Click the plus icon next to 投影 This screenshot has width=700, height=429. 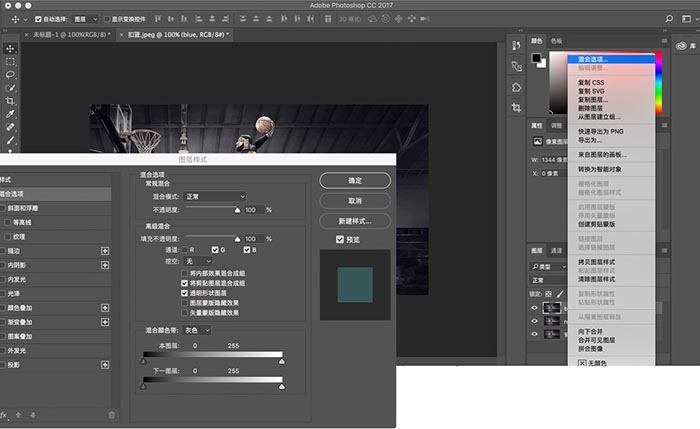coord(104,365)
